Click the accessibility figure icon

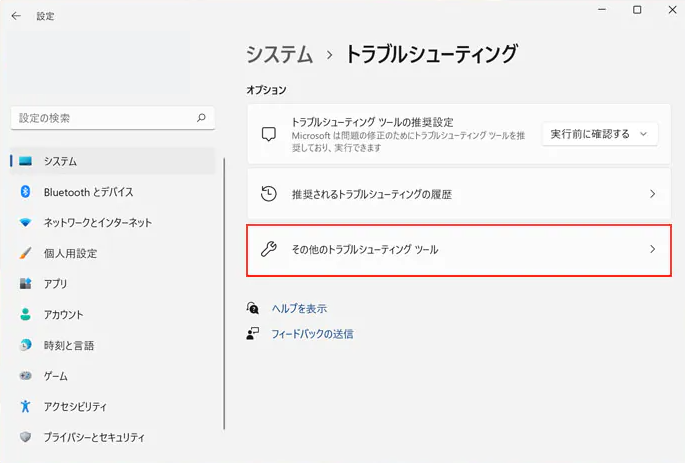point(26,407)
